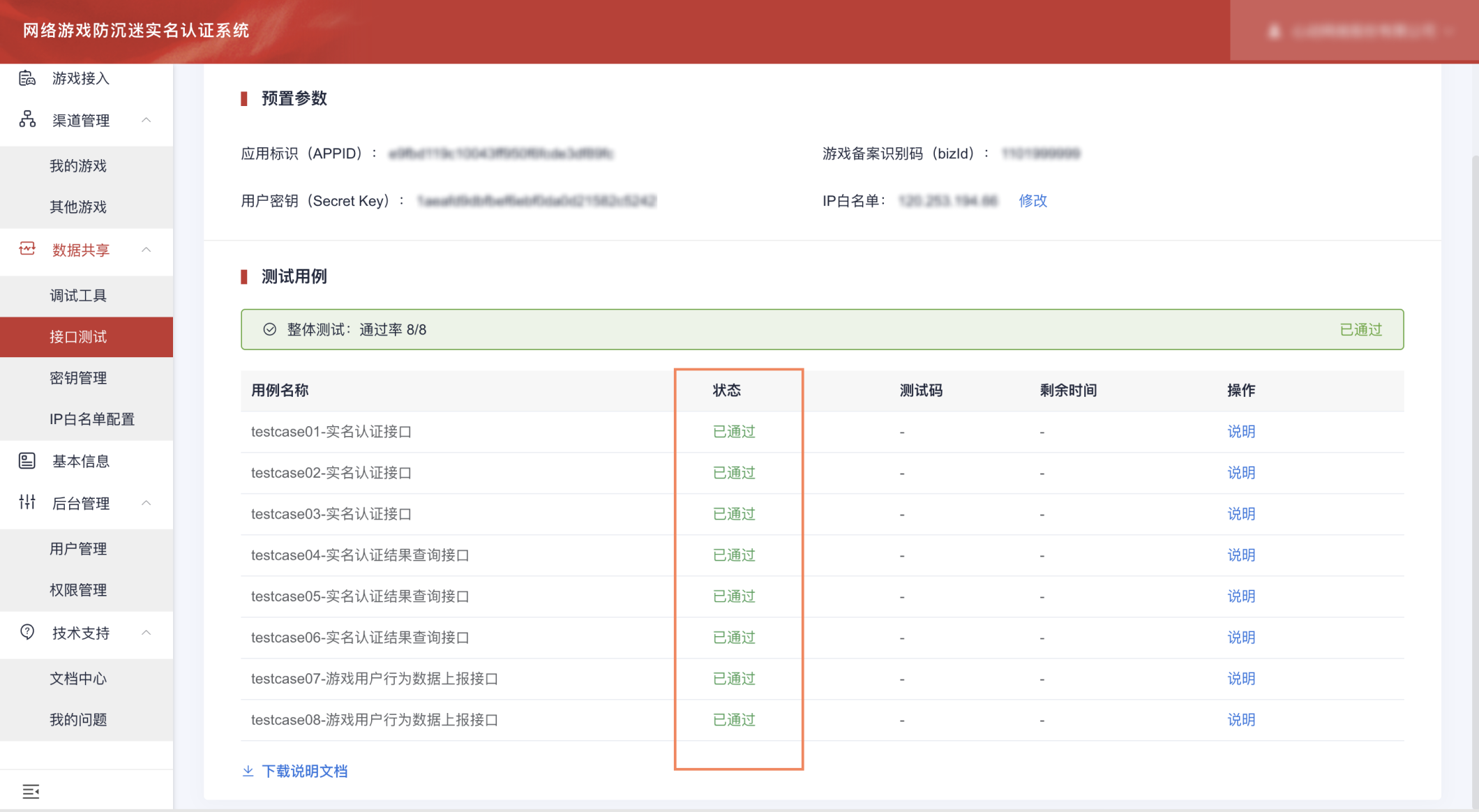Click 说明 link for testcase08 row
The height and width of the screenshot is (812, 1479).
[x=1241, y=720]
